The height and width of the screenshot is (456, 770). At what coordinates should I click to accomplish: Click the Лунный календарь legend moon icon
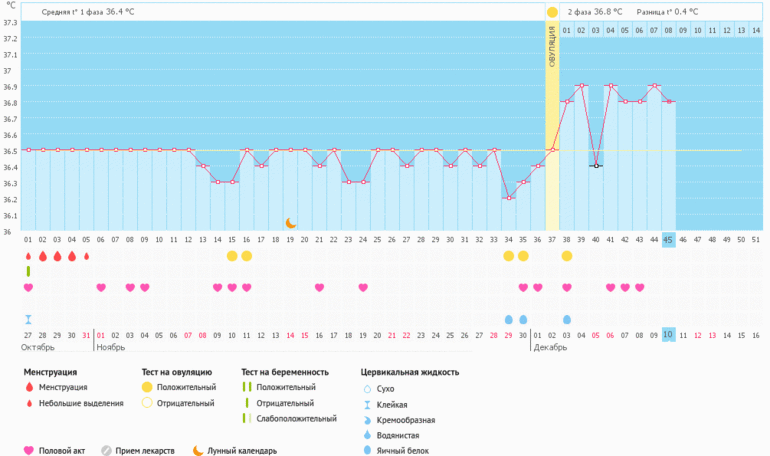198,450
